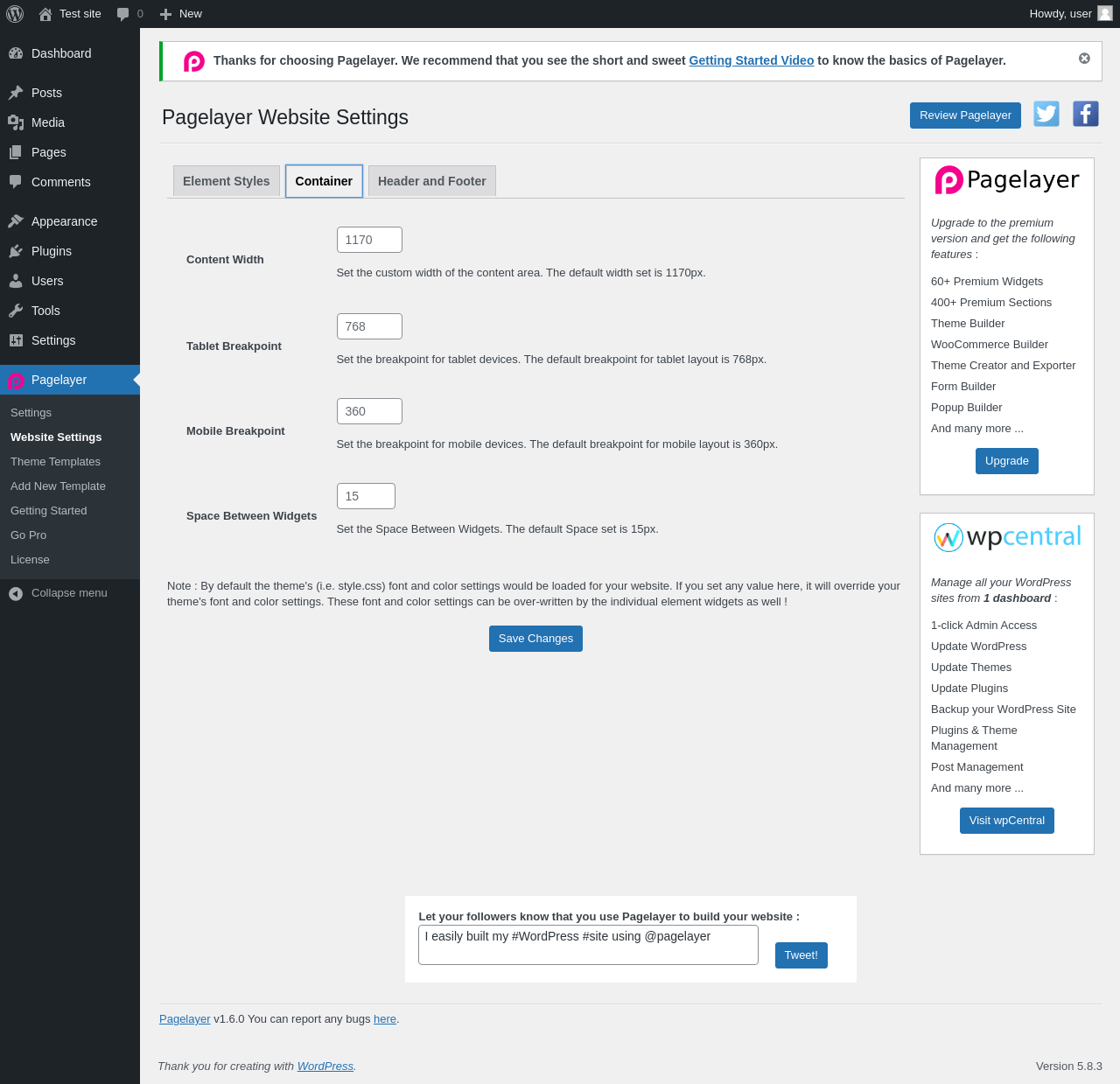Screen dimensions: 1120x1084
Task: Switch to the Element Styles tab
Action: [x=227, y=181]
